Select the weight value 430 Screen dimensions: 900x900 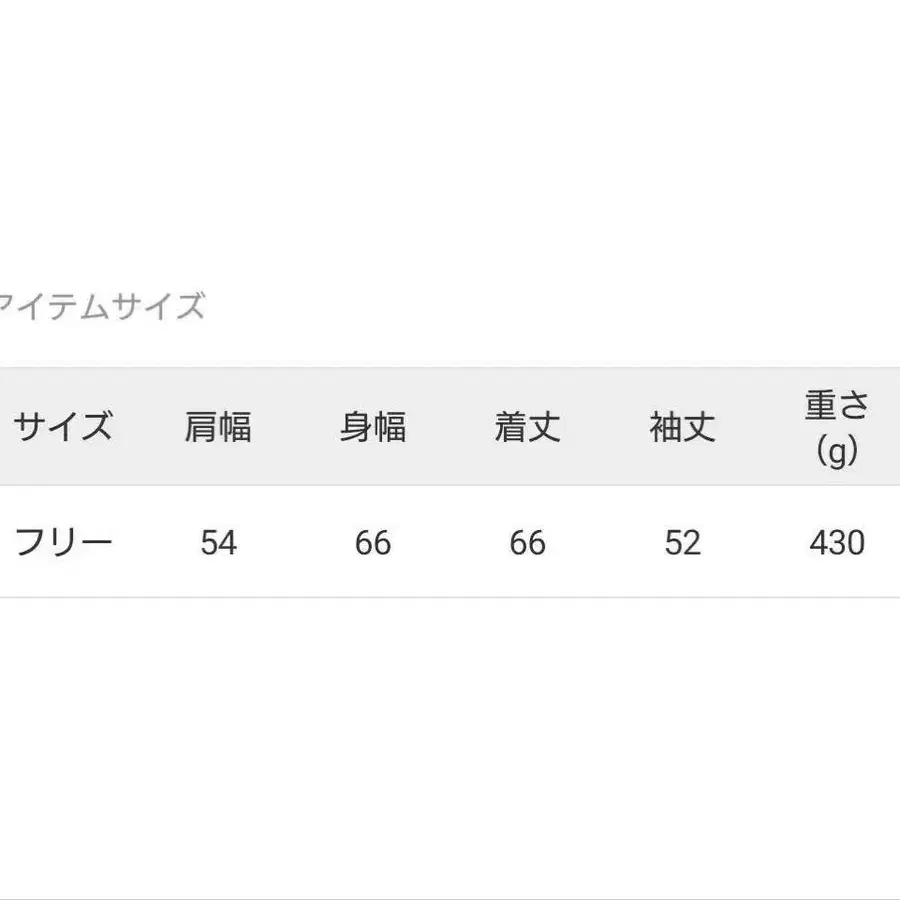[x=837, y=543]
